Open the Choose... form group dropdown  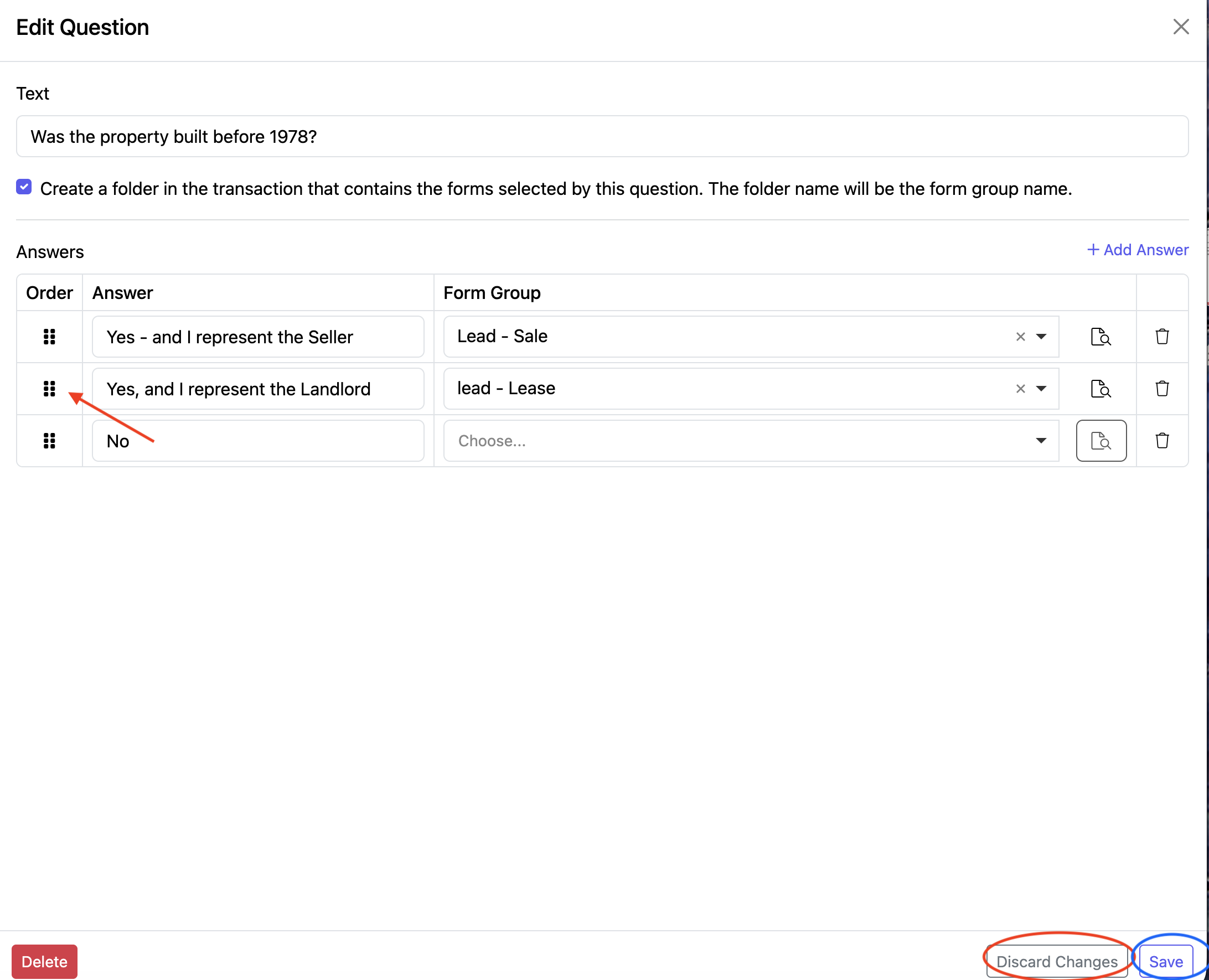point(751,441)
